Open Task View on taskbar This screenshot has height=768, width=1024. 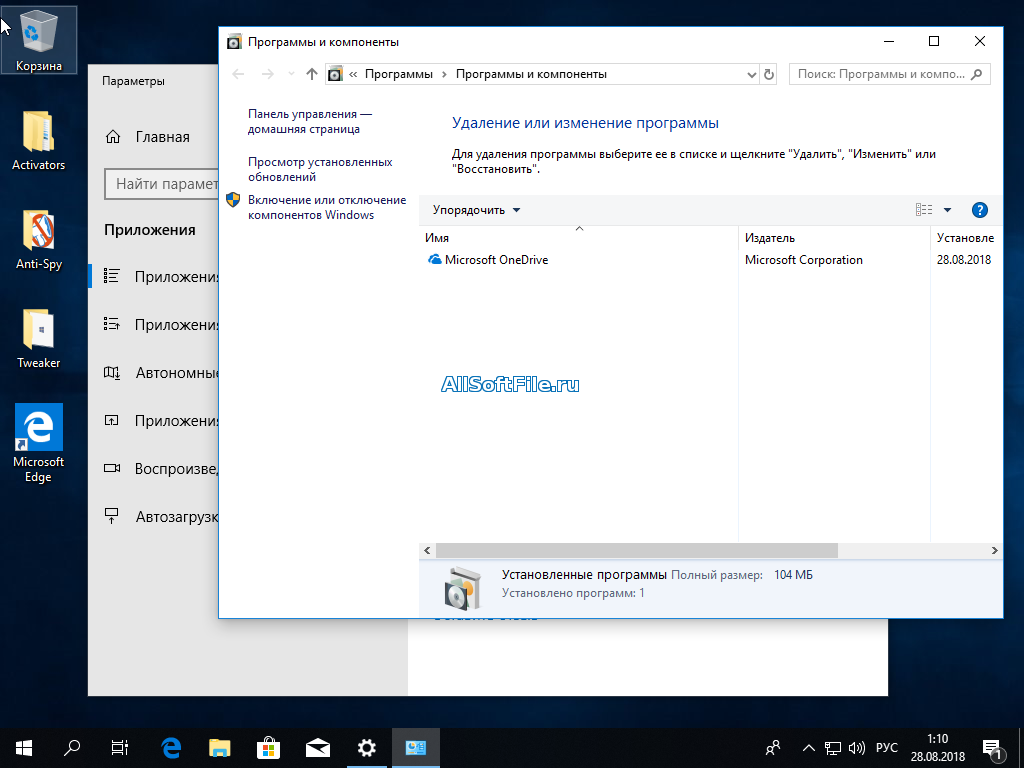coord(120,747)
